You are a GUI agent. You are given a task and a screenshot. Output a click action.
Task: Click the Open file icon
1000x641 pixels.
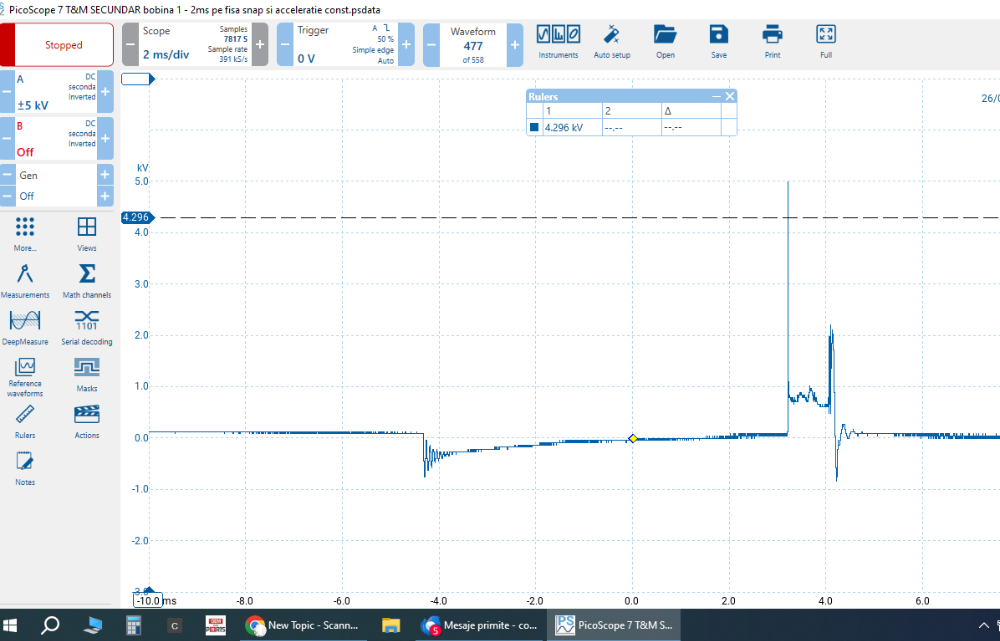pyautogui.click(x=665, y=40)
